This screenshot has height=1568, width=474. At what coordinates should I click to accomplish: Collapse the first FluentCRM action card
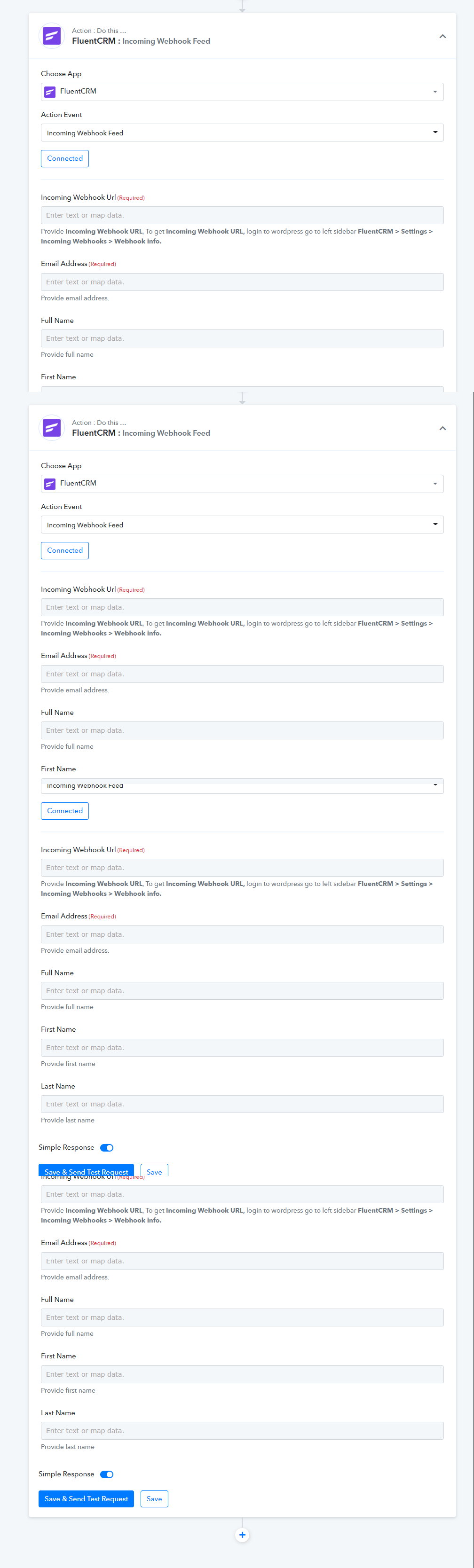(x=442, y=37)
